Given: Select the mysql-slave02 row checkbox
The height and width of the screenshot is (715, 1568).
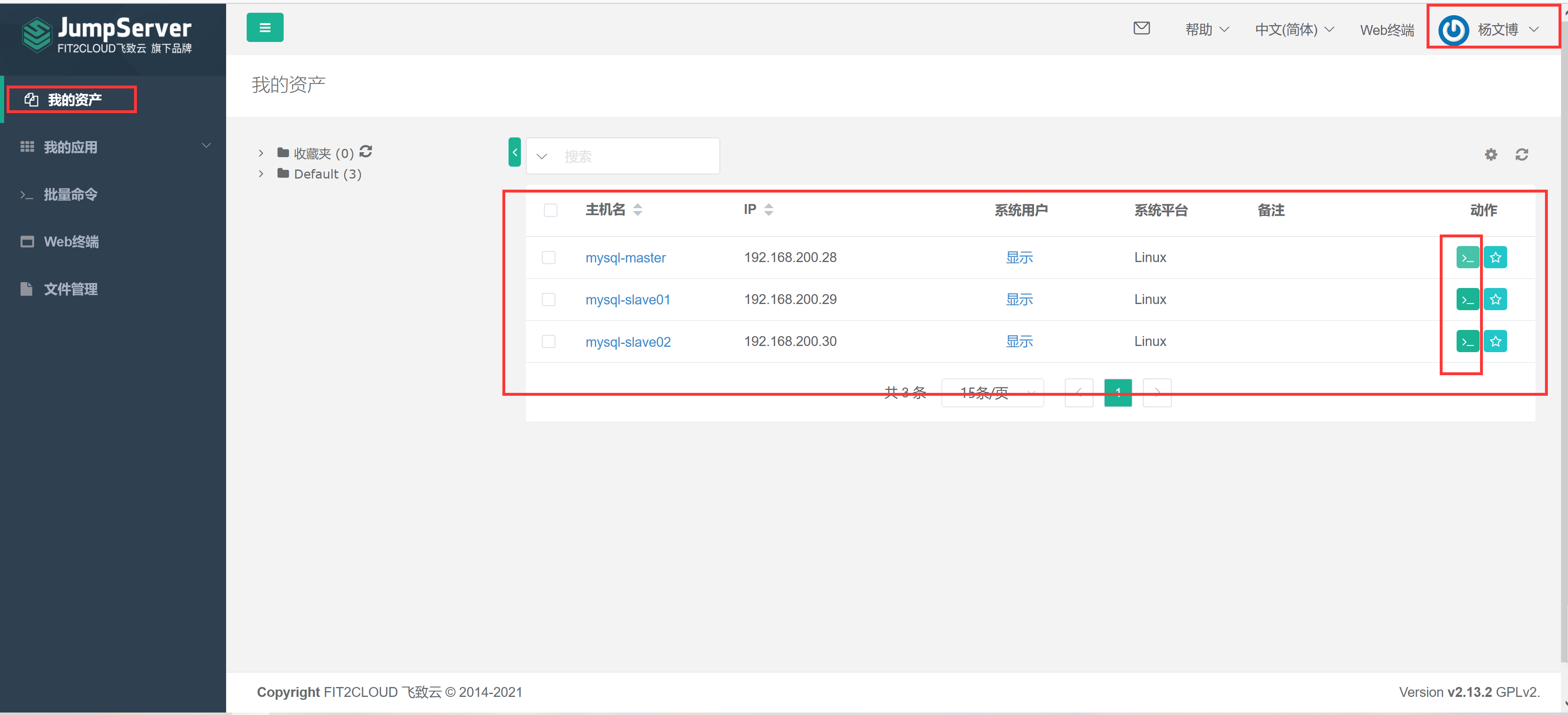Looking at the screenshot, I should [548, 342].
